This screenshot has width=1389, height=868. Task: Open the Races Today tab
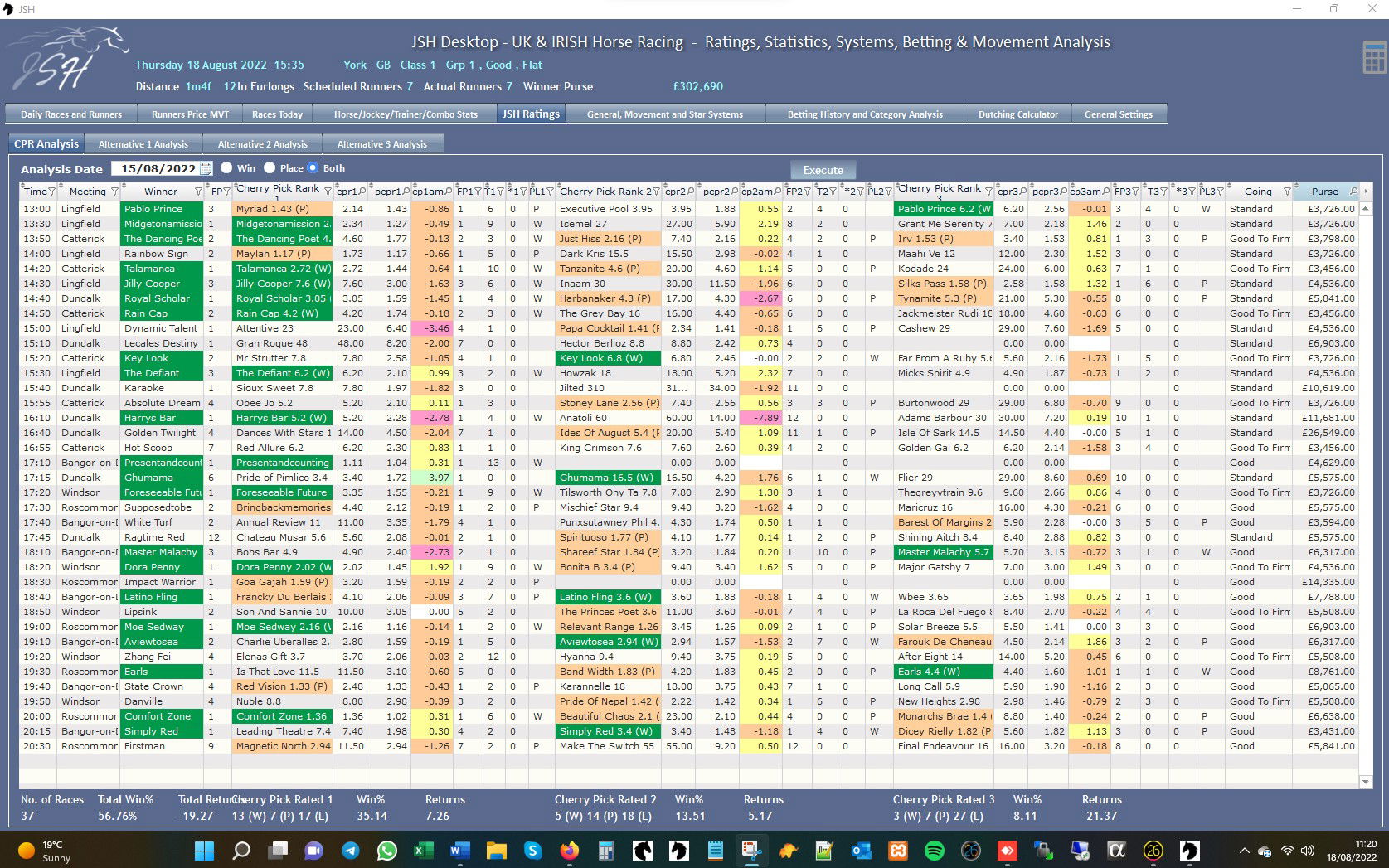tap(277, 114)
